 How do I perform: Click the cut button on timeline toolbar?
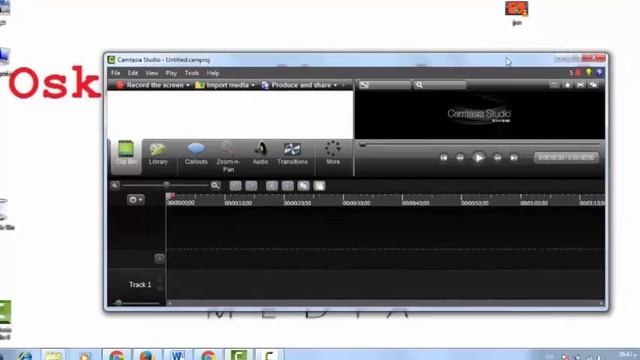point(272,186)
